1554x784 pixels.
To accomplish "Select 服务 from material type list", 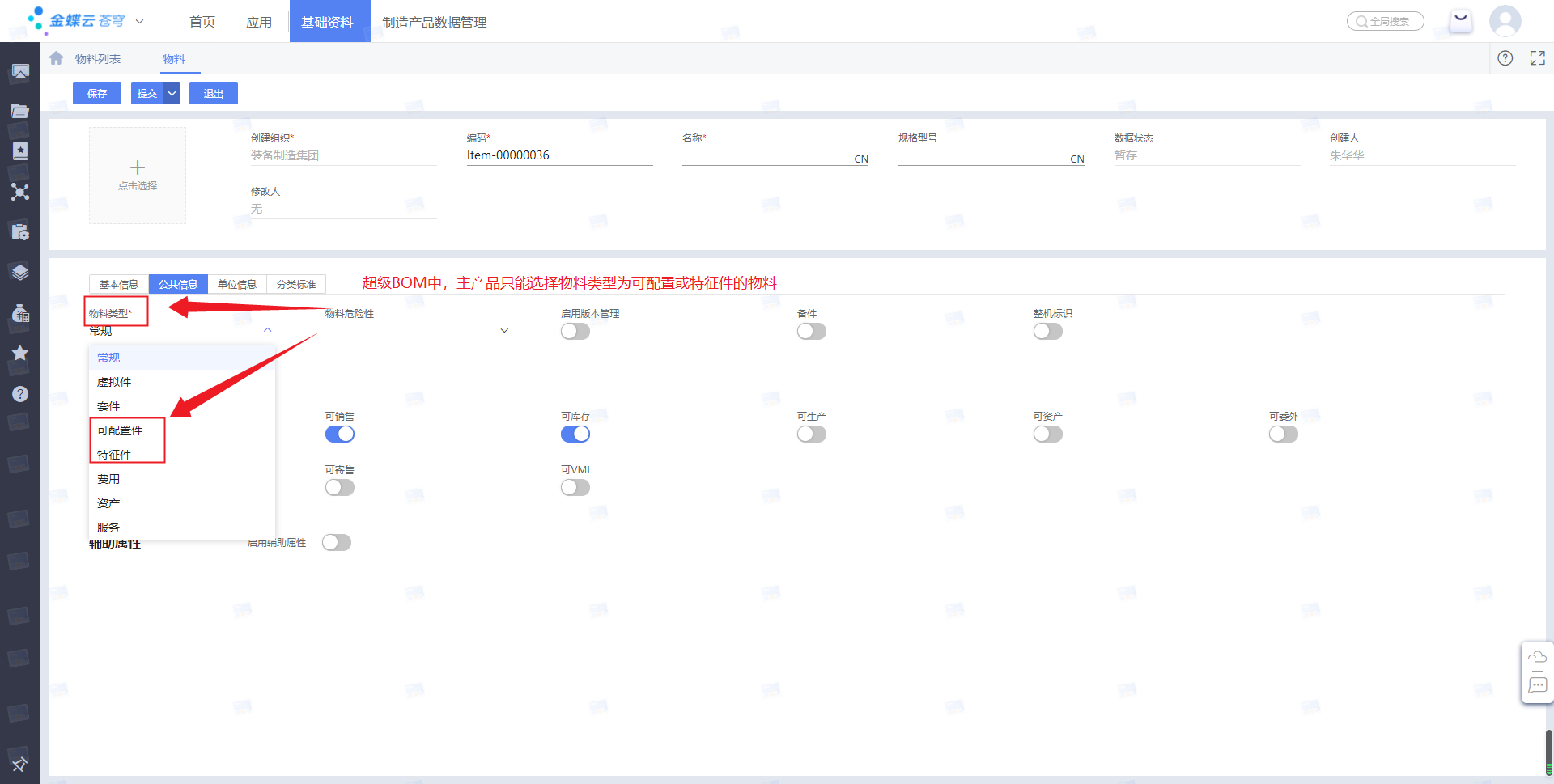I will click(x=182, y=528).
